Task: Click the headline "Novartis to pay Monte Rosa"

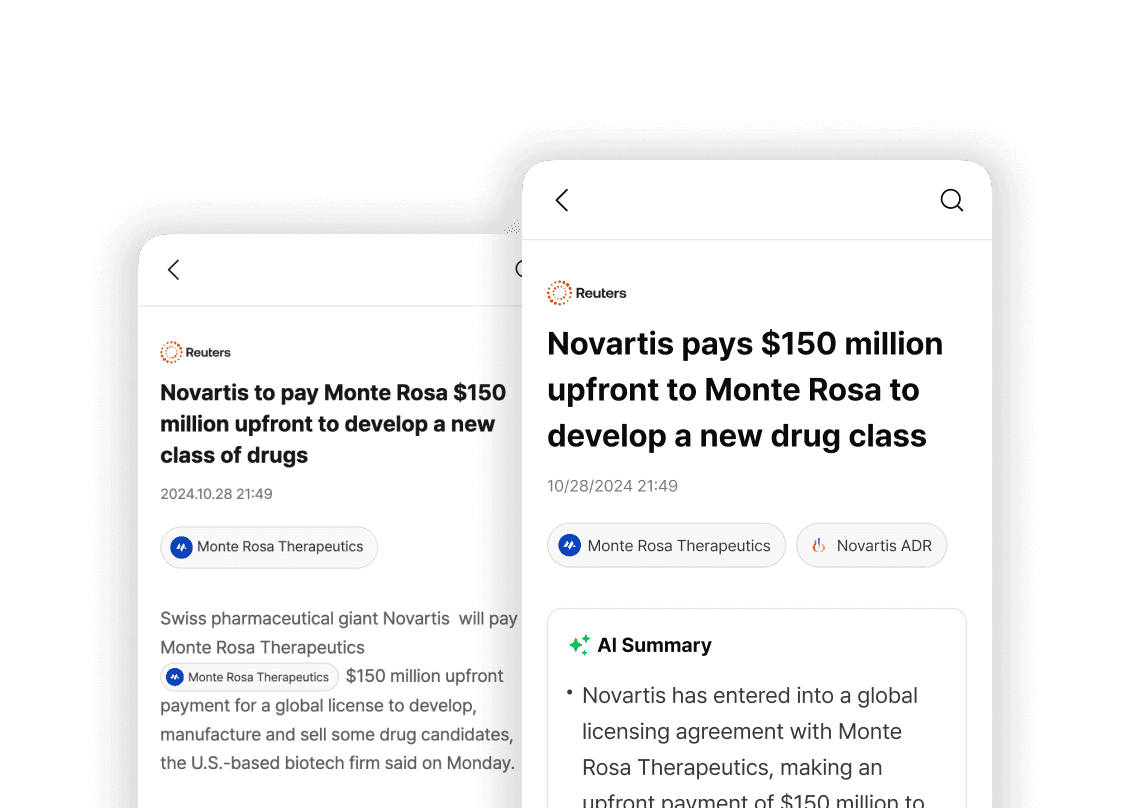Action: pos(333,423)
